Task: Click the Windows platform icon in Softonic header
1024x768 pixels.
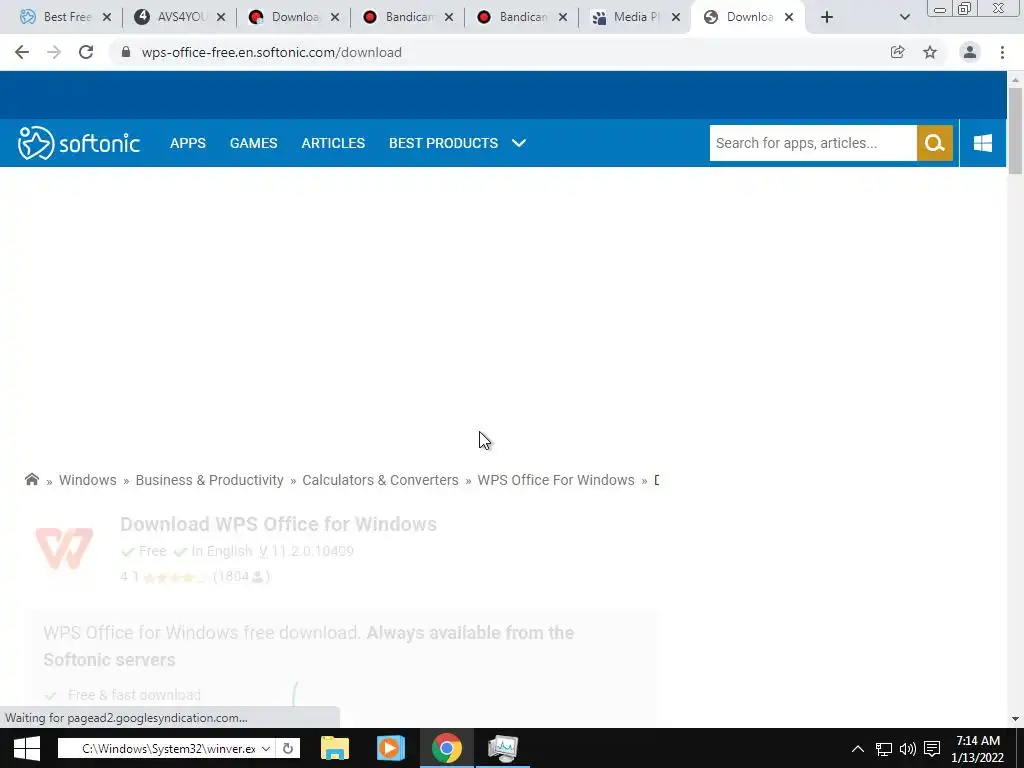Action: click(983, 143)
